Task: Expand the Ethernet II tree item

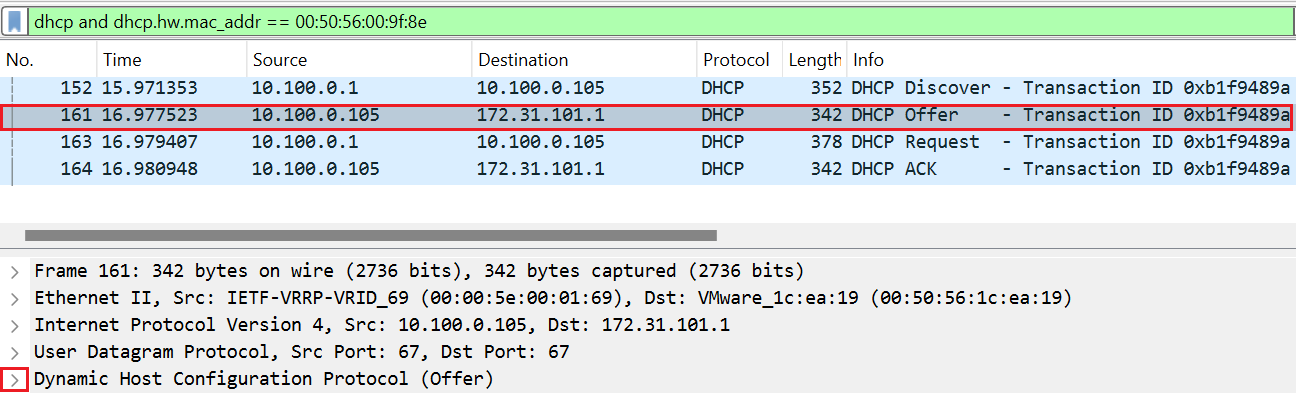Action: [x=14, y=298]
